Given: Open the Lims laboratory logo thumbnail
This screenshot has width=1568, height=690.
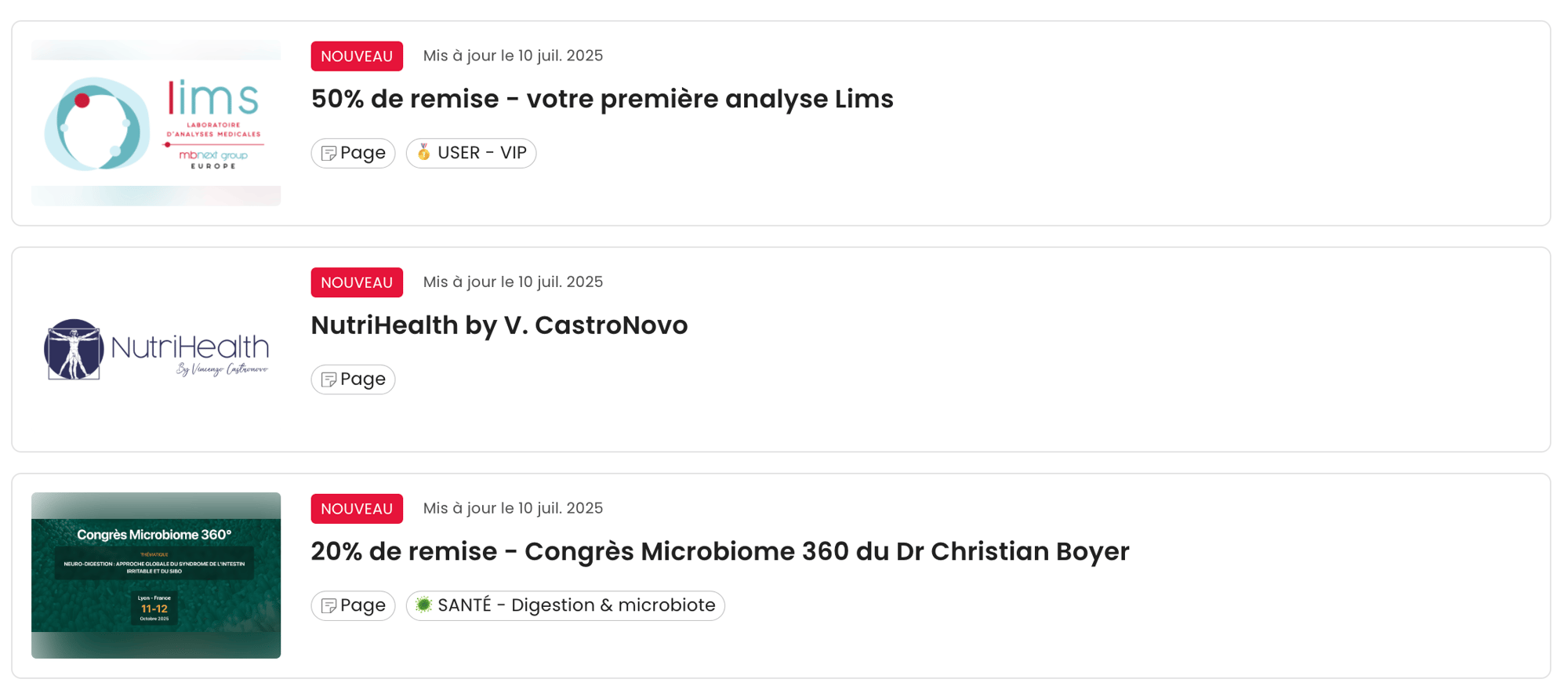Looking at the screenshot, I should click(156, 123).
